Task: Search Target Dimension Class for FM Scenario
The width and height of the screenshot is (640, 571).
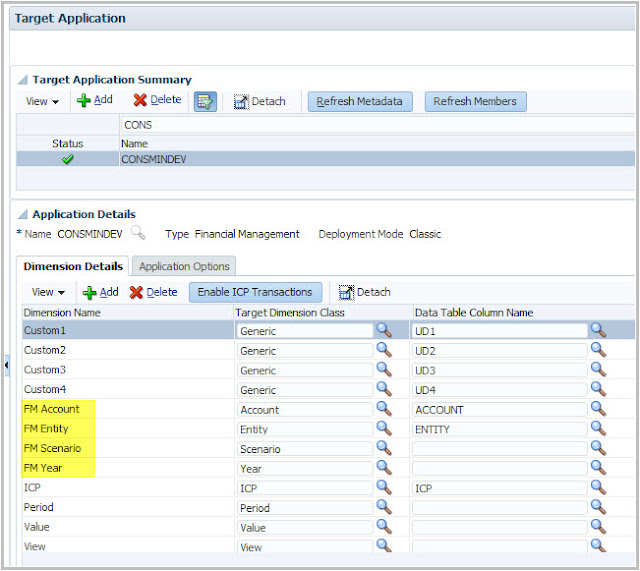Action: coord(384,448)
